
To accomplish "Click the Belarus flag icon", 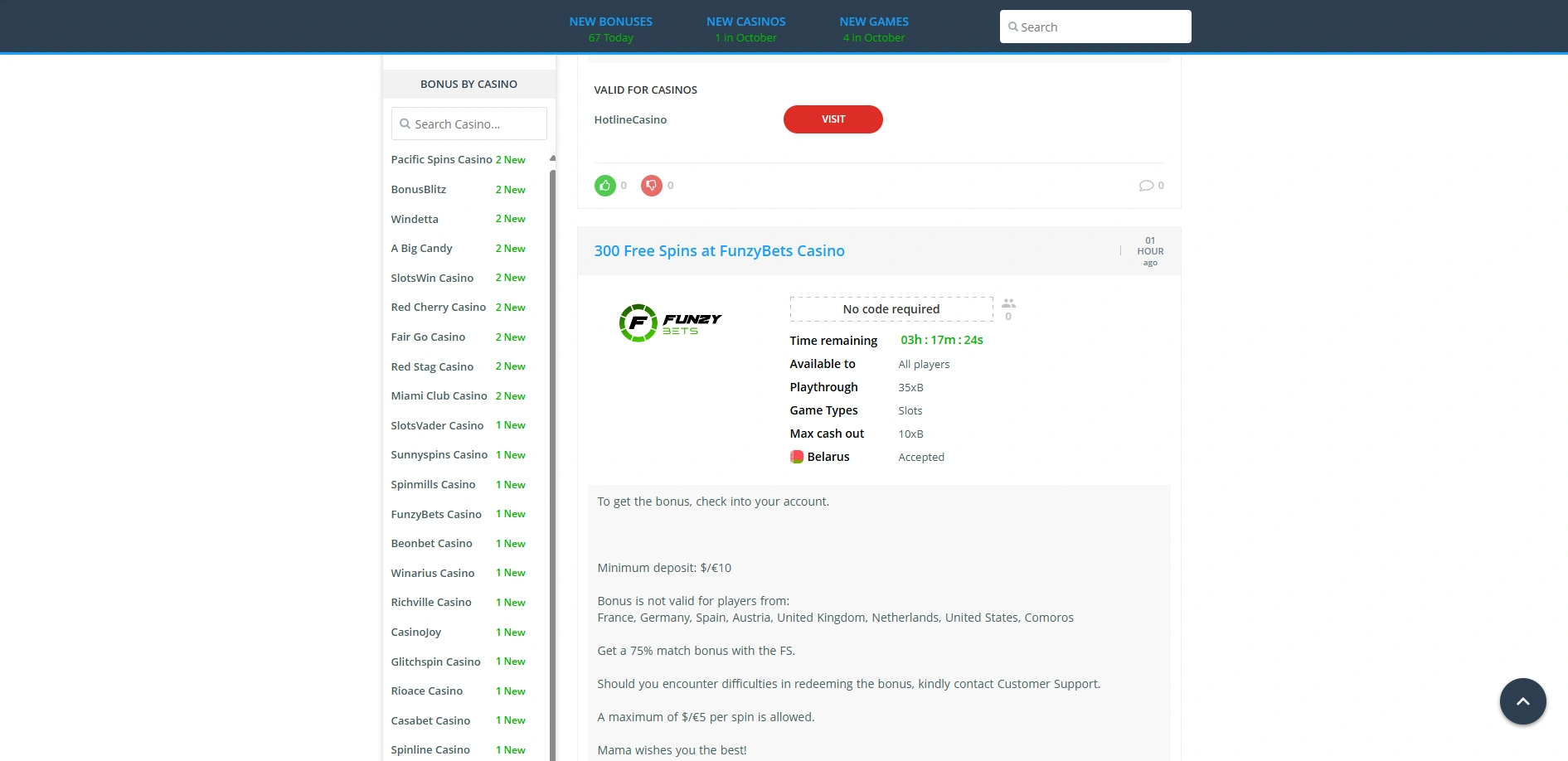I will tap(797, 457).
